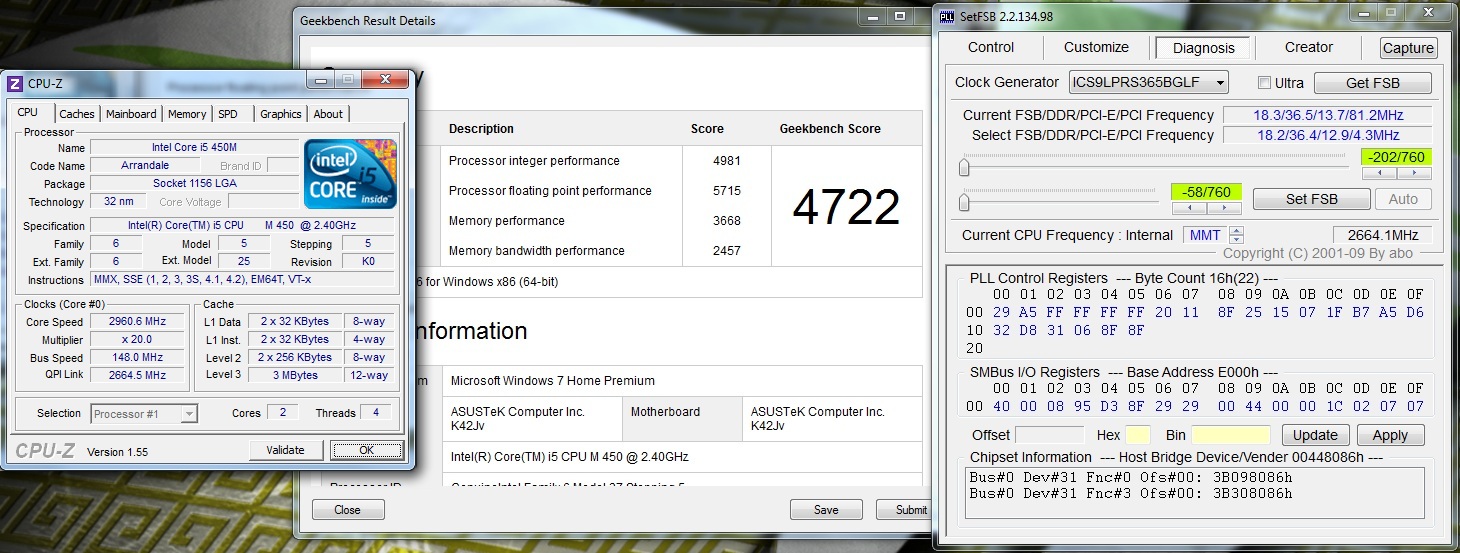
Task: Select the CPU tab in CPU-Z
Action: tap(28, 113)
